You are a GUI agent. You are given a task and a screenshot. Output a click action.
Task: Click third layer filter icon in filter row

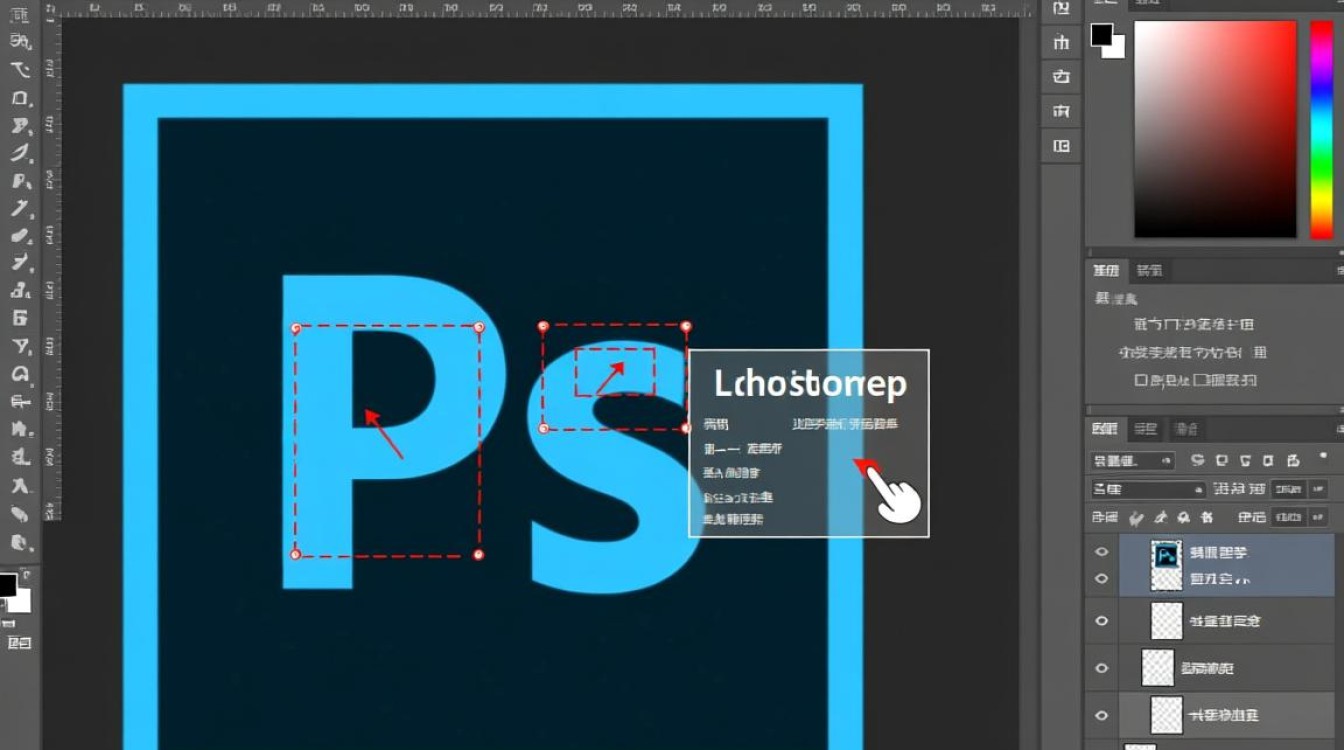click(x=1246, y=461)
